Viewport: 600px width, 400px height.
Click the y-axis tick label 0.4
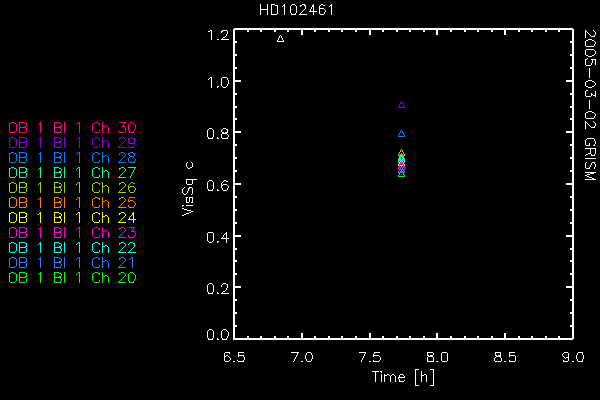(218, 237)
